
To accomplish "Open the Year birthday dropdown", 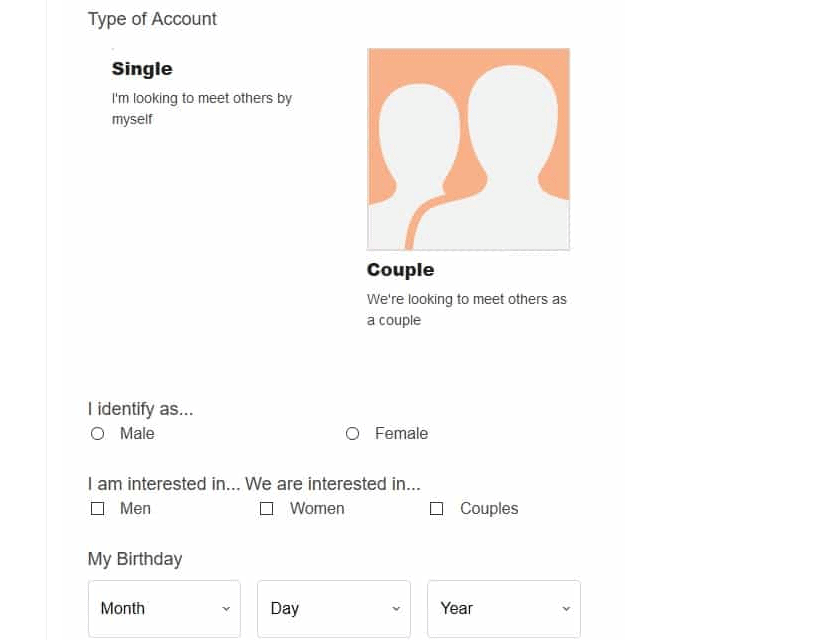I will coord(504,609).
